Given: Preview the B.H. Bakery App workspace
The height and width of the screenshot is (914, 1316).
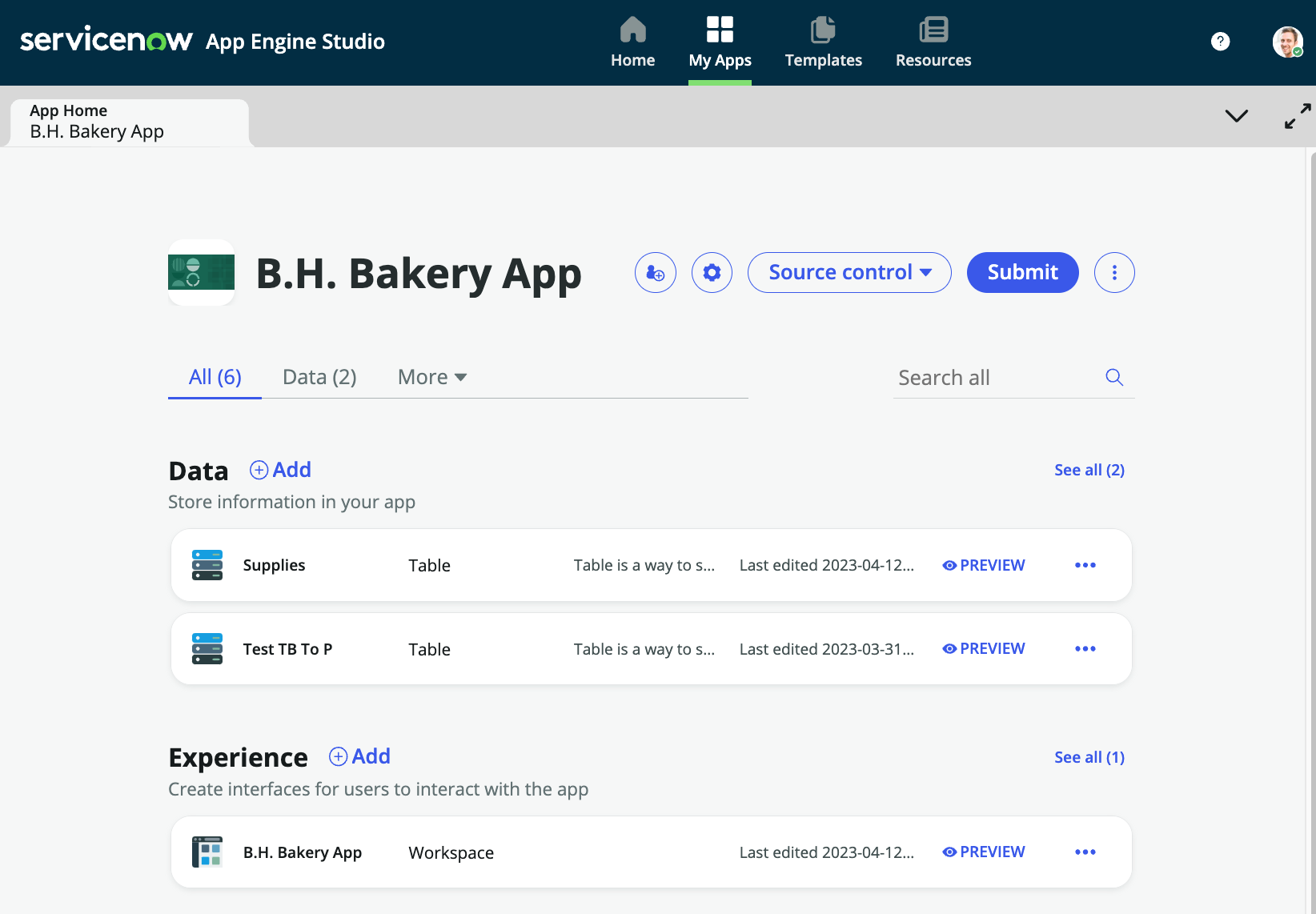Looking at the screenshot, I should point(984,852).
